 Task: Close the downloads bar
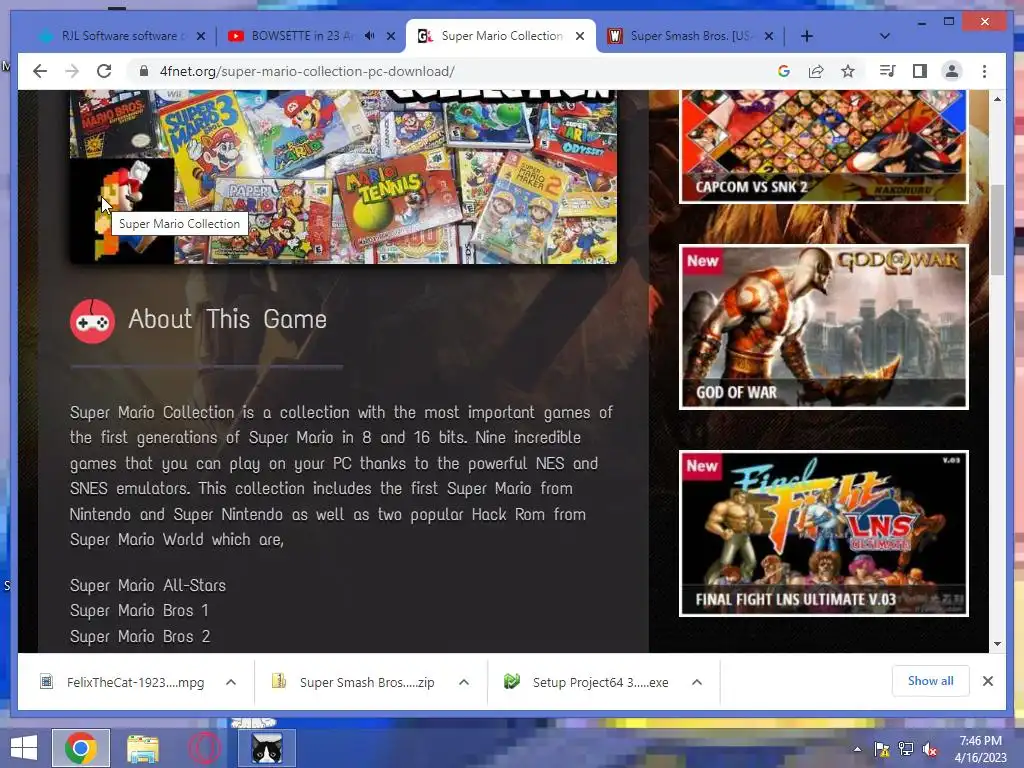pos(988,681)
